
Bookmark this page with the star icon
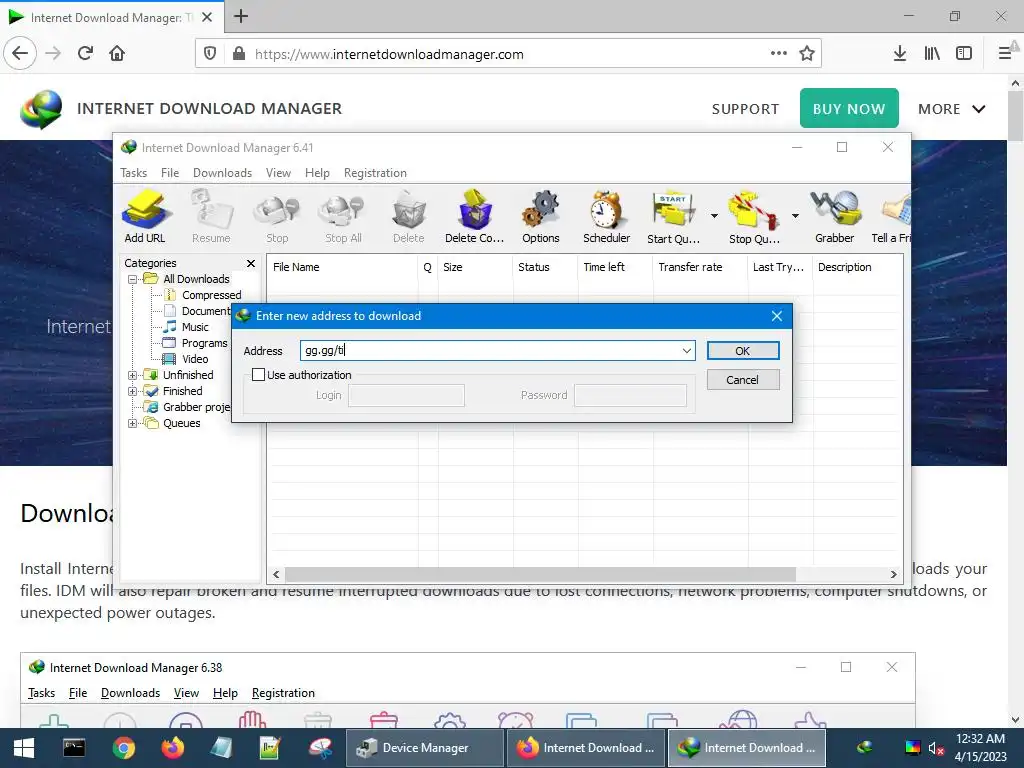click(x=807, y=54)
